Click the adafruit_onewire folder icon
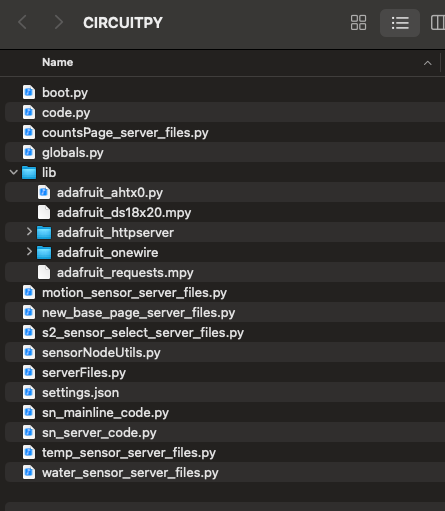 click(x=44, y=253)
